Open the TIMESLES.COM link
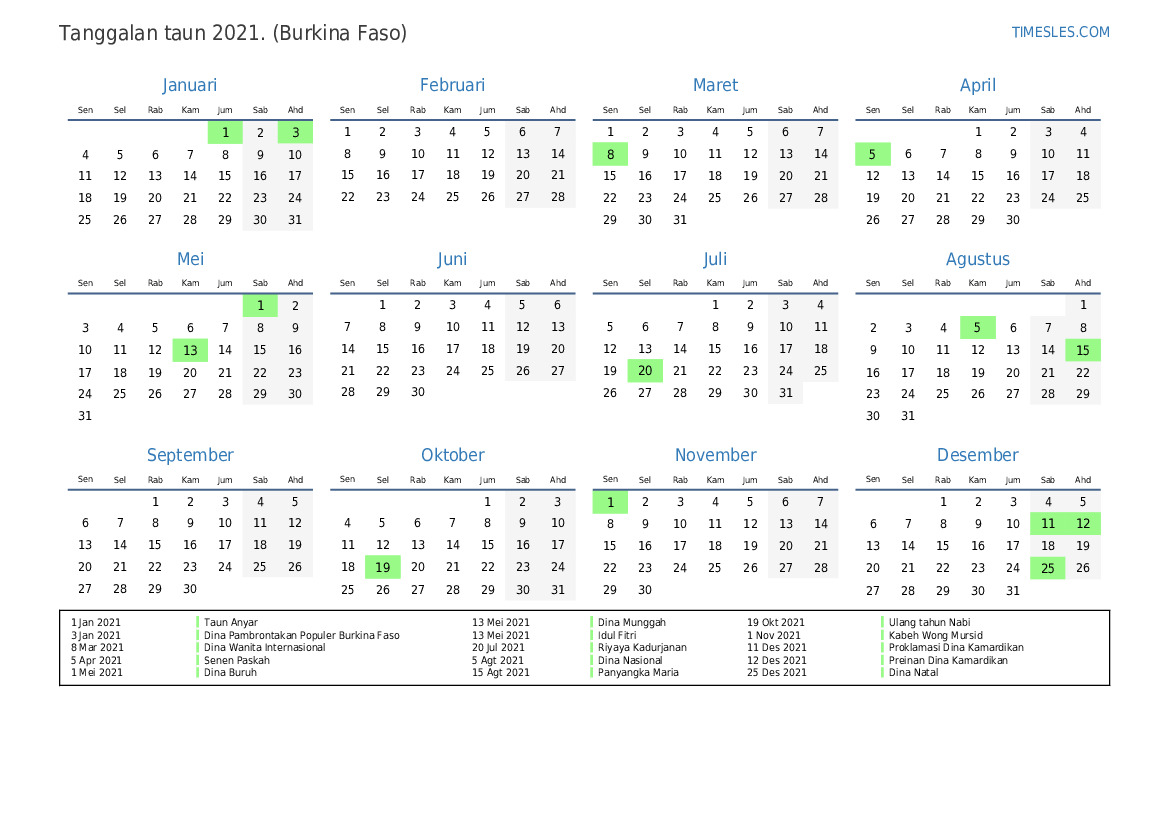Viewport: 1169px width, 827px height. pos(1060,32)
